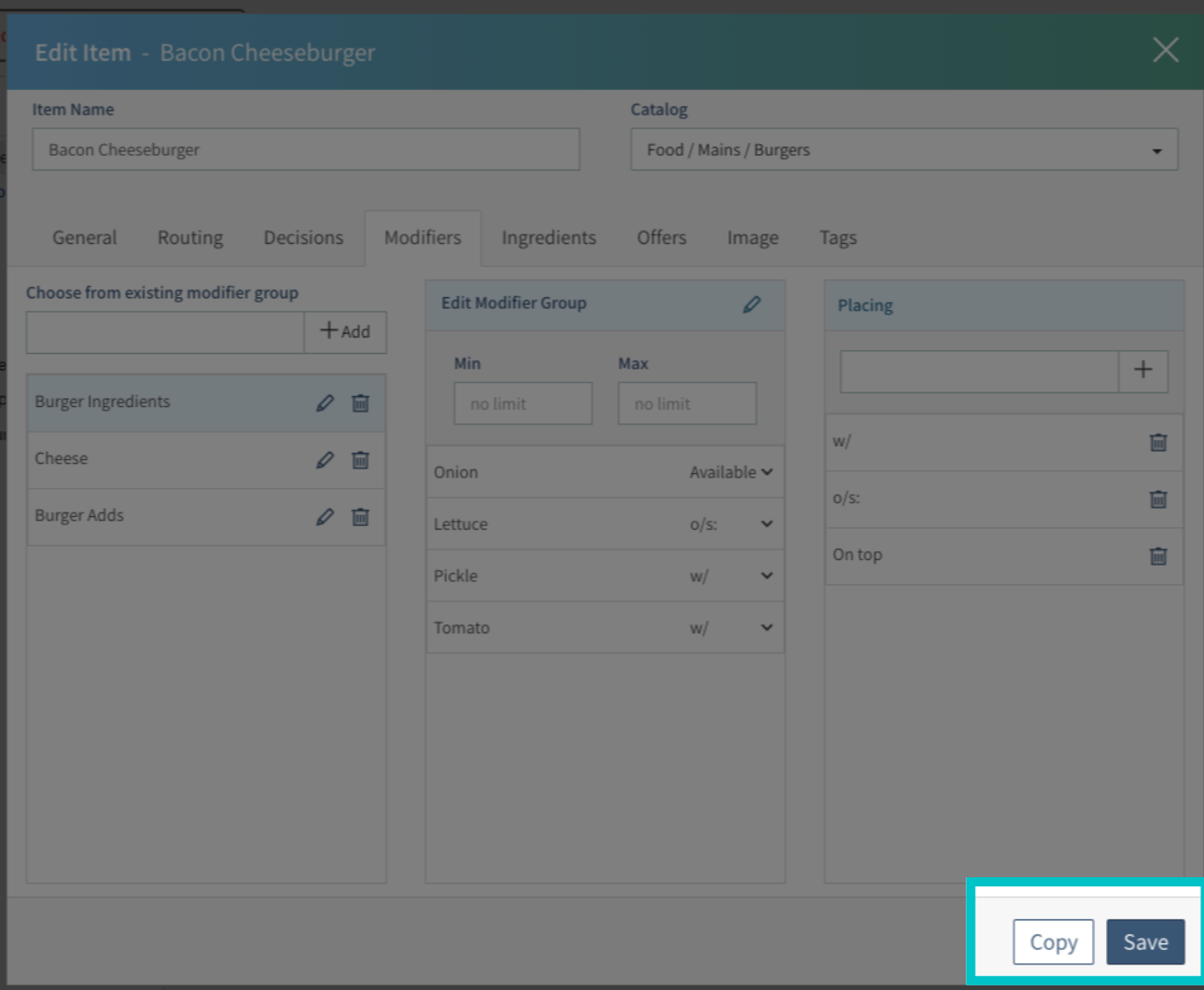This screenshot has width=1204, height=990.
Task: Click the plus button in Placing panel
Action: pyautogui.click(x=1144, y=370)
